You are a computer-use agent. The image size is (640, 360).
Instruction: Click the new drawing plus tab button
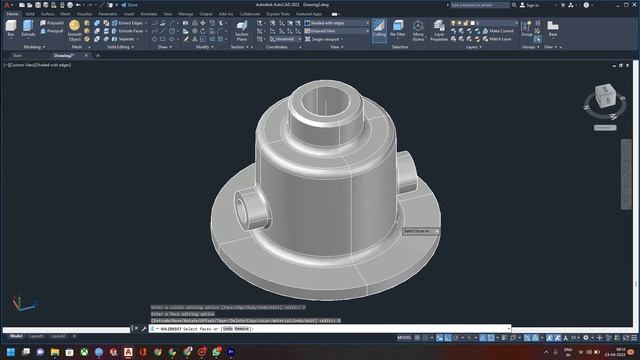(x=98, y=56)
